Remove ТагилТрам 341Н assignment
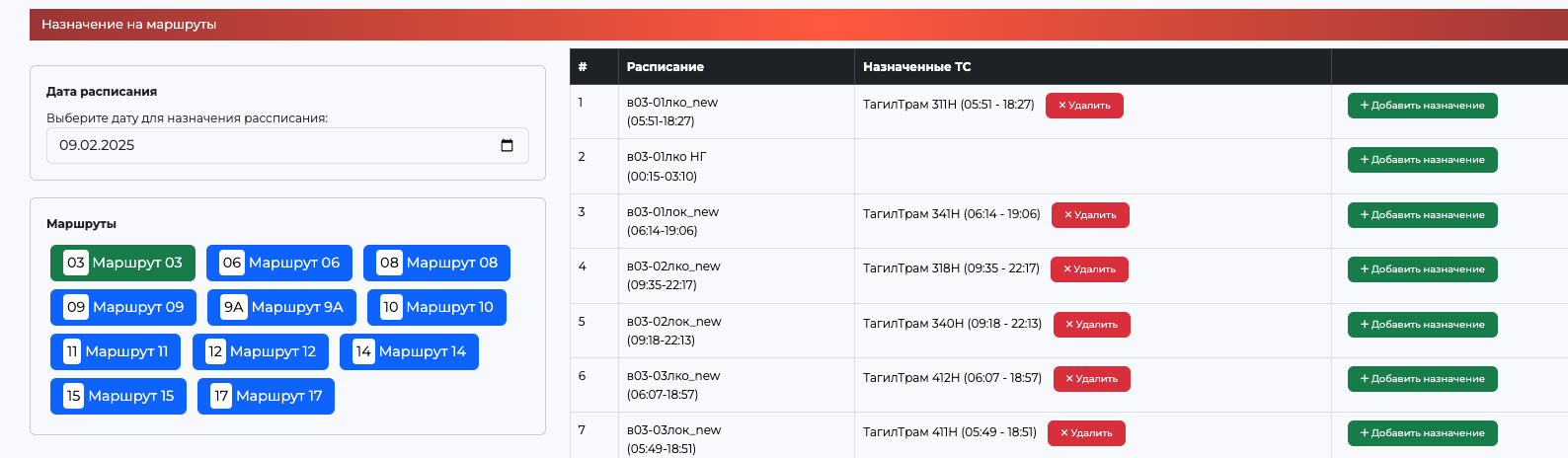 click(1090, 215)
